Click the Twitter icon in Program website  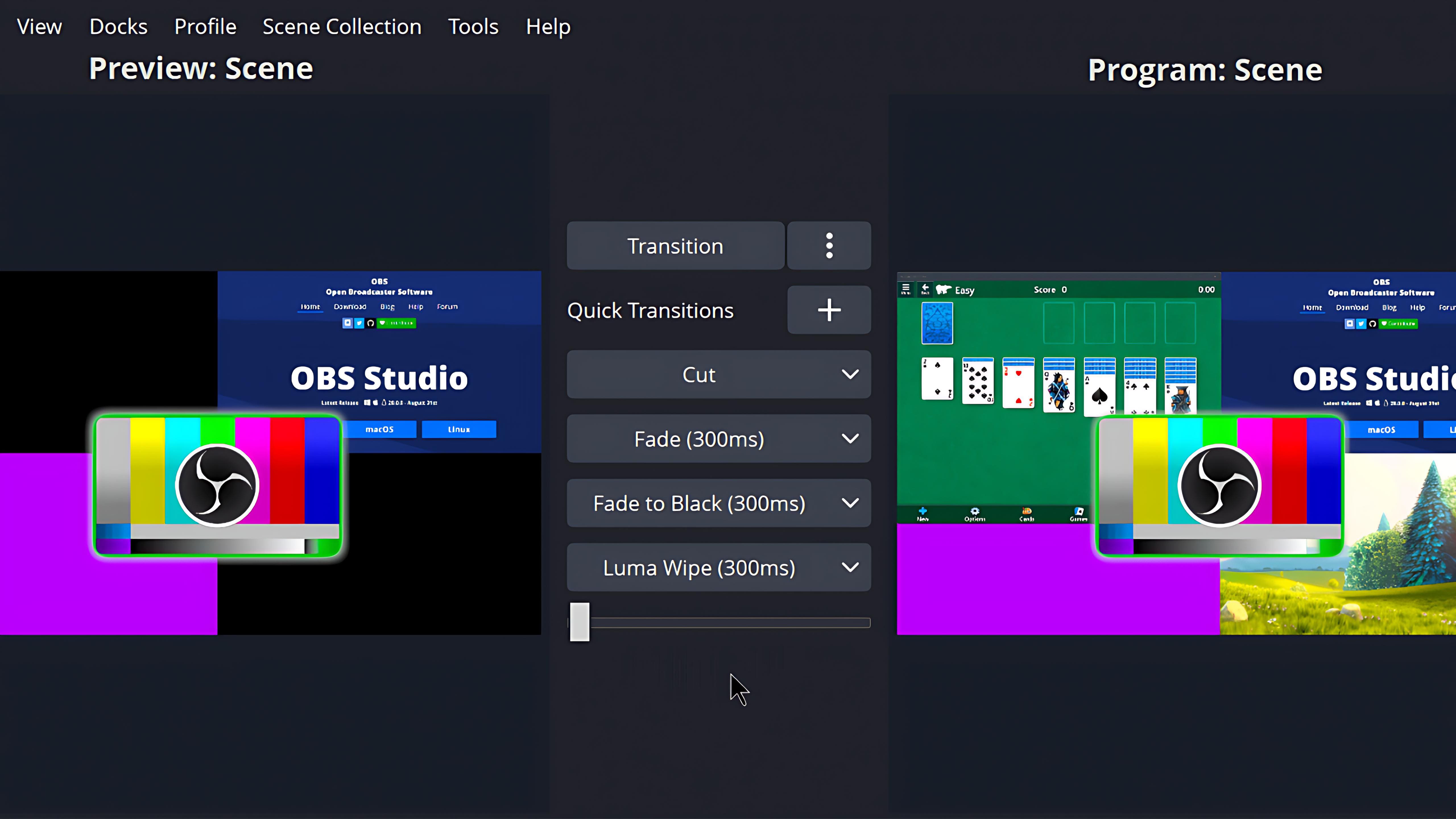tap(1361, 324)
